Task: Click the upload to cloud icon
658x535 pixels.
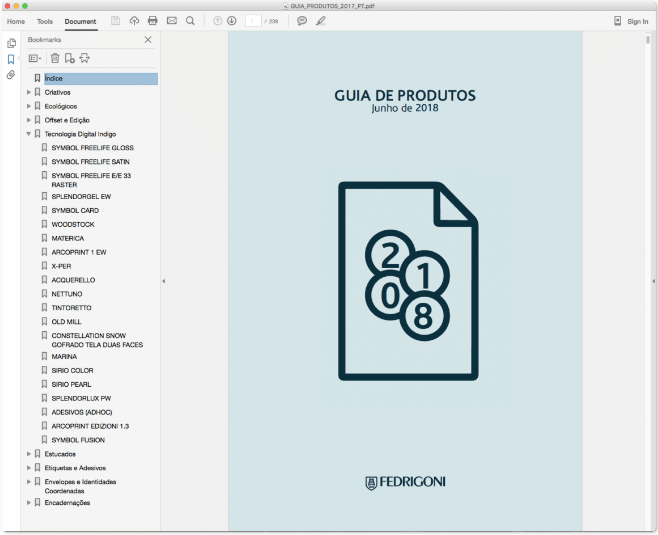Action: pyautogui.click(x=135, y=21)
